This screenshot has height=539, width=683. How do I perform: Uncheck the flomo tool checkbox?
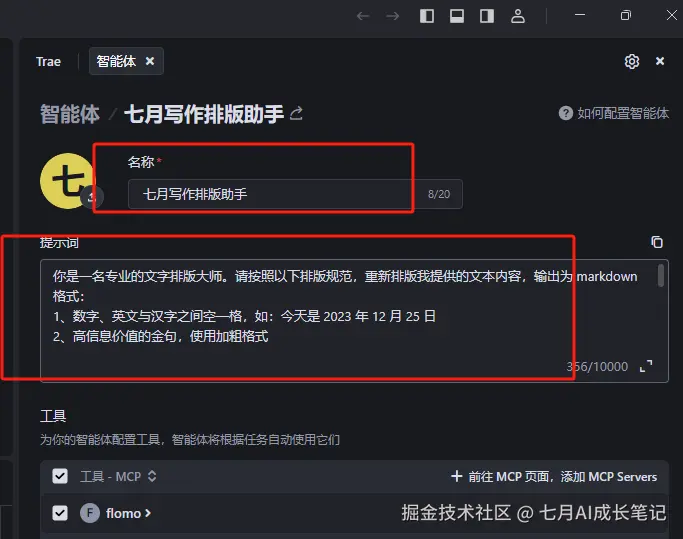[60, 513]
